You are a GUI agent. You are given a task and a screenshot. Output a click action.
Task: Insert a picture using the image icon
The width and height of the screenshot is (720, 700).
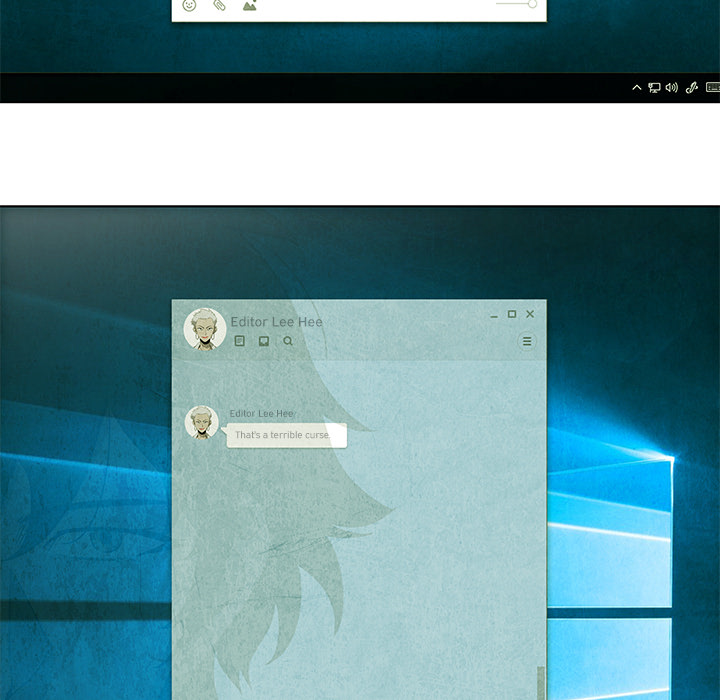[x=249, y=5]
